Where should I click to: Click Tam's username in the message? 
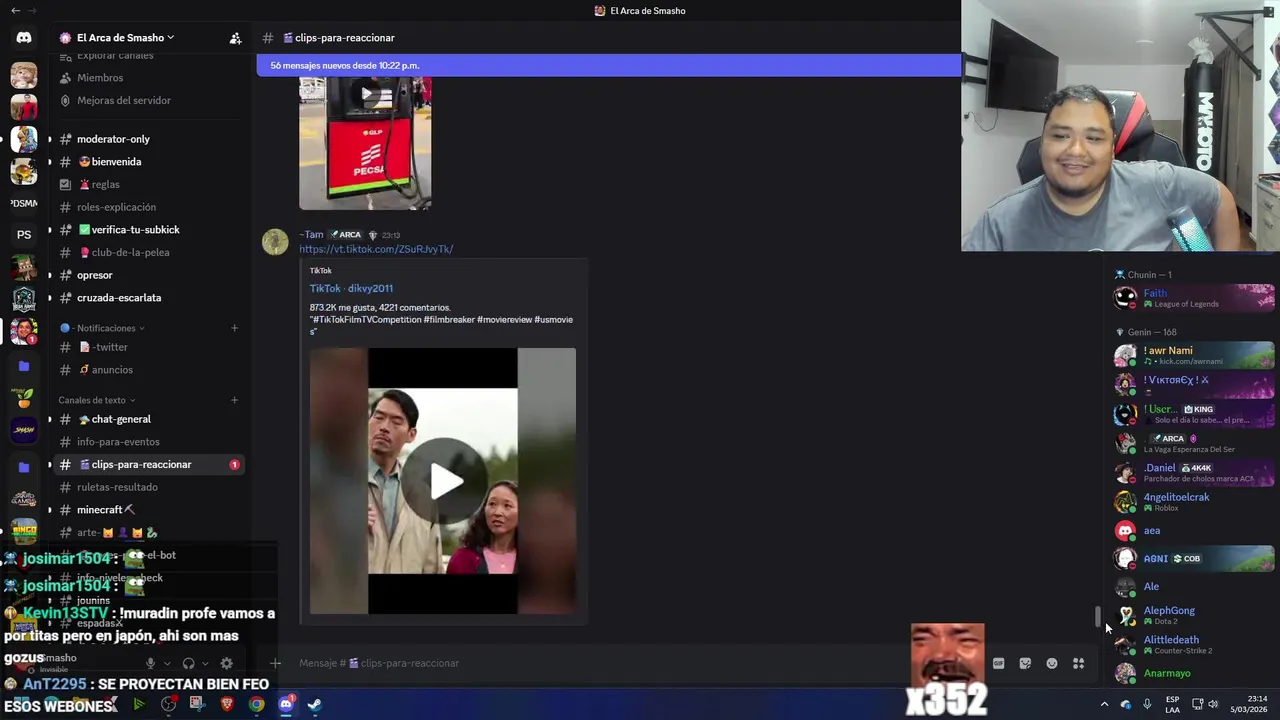tap(313, 235)
